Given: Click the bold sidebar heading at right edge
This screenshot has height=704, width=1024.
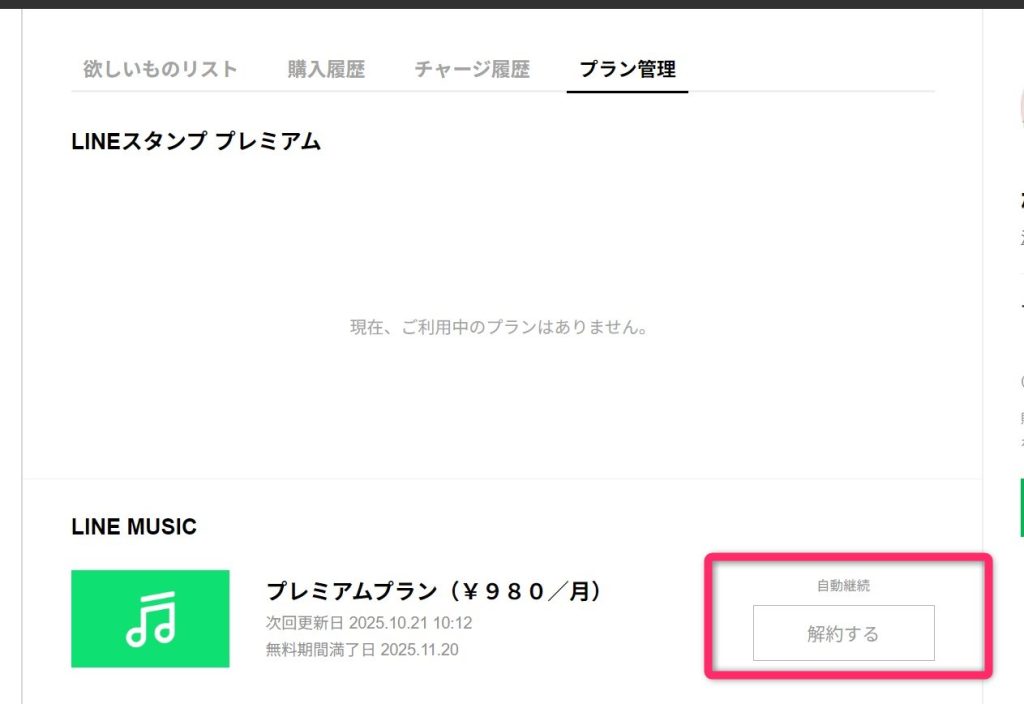Looking at the screenshot, I should (1021, 200).
